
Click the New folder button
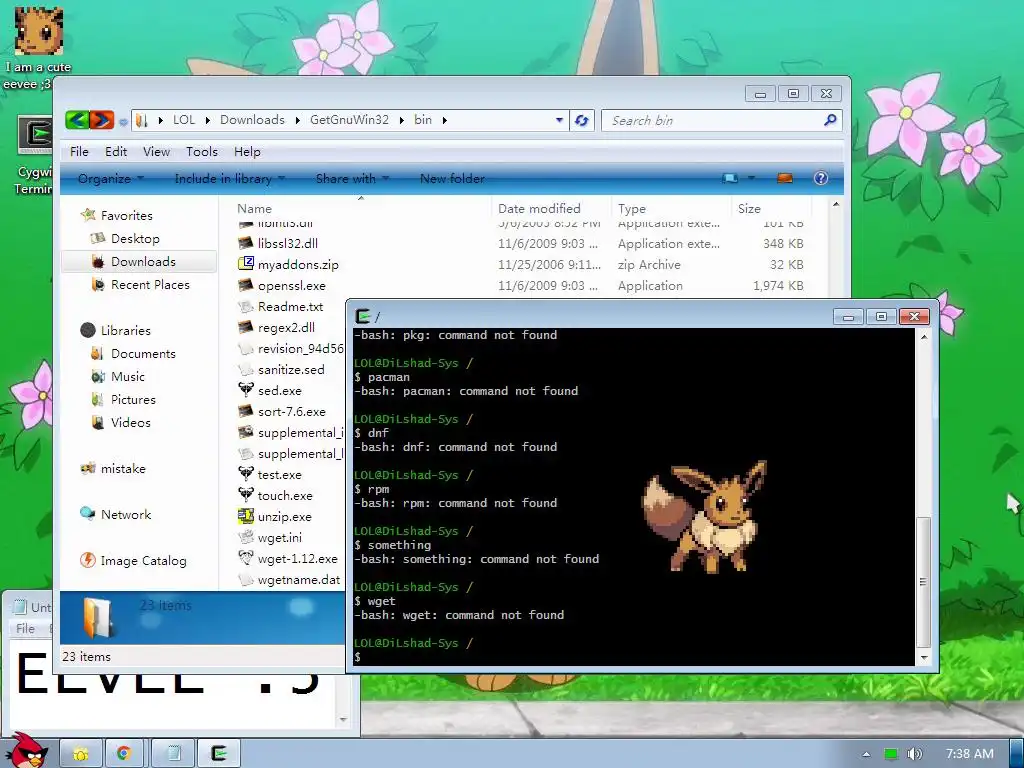coord(452,178)
